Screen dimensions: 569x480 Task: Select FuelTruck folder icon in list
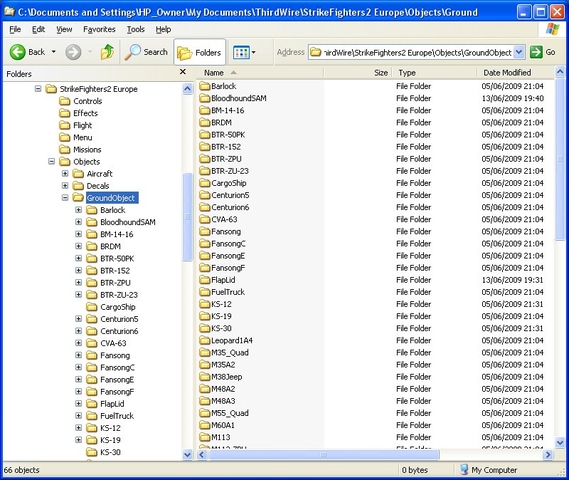205,292
